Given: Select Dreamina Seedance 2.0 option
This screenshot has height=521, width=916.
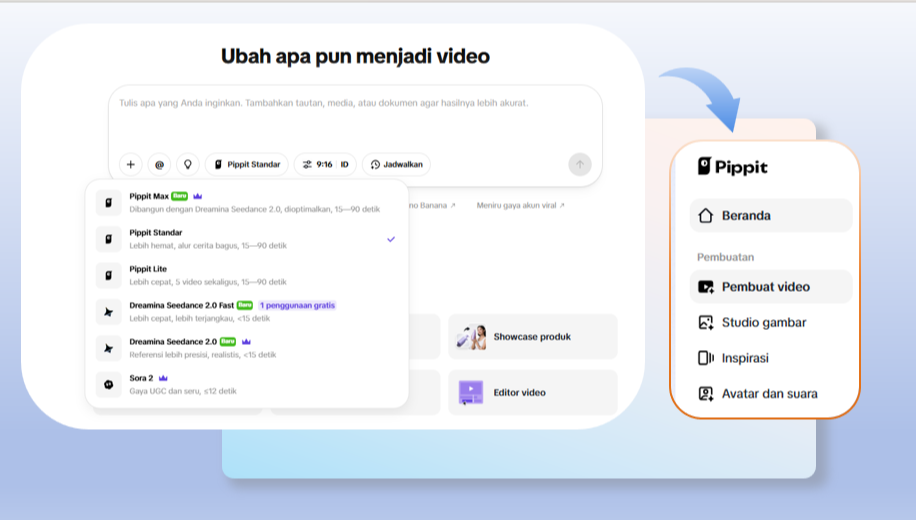Looking at the screenshot, I should [247, 348].
